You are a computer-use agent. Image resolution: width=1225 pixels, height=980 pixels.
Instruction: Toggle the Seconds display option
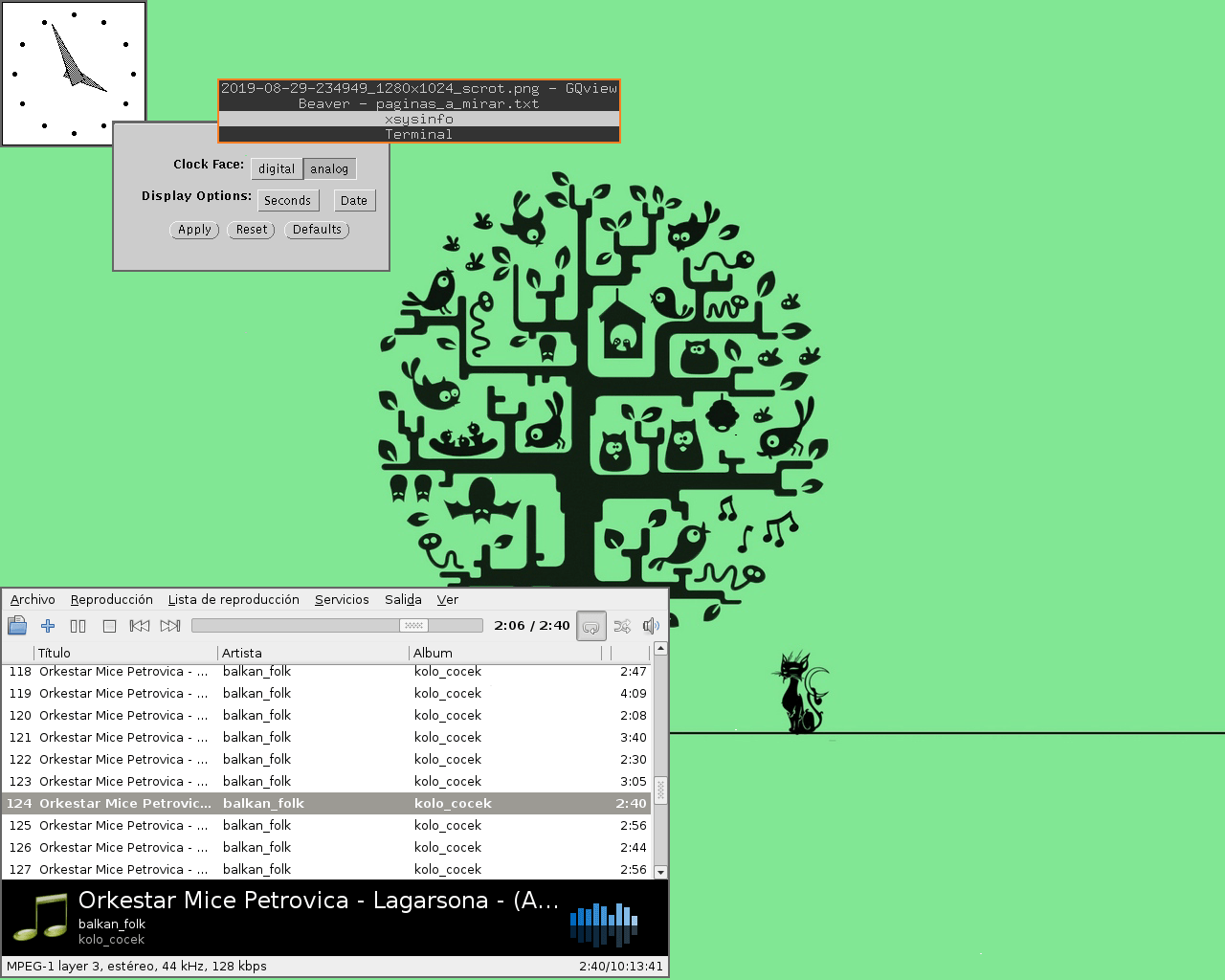coord(287,200)
